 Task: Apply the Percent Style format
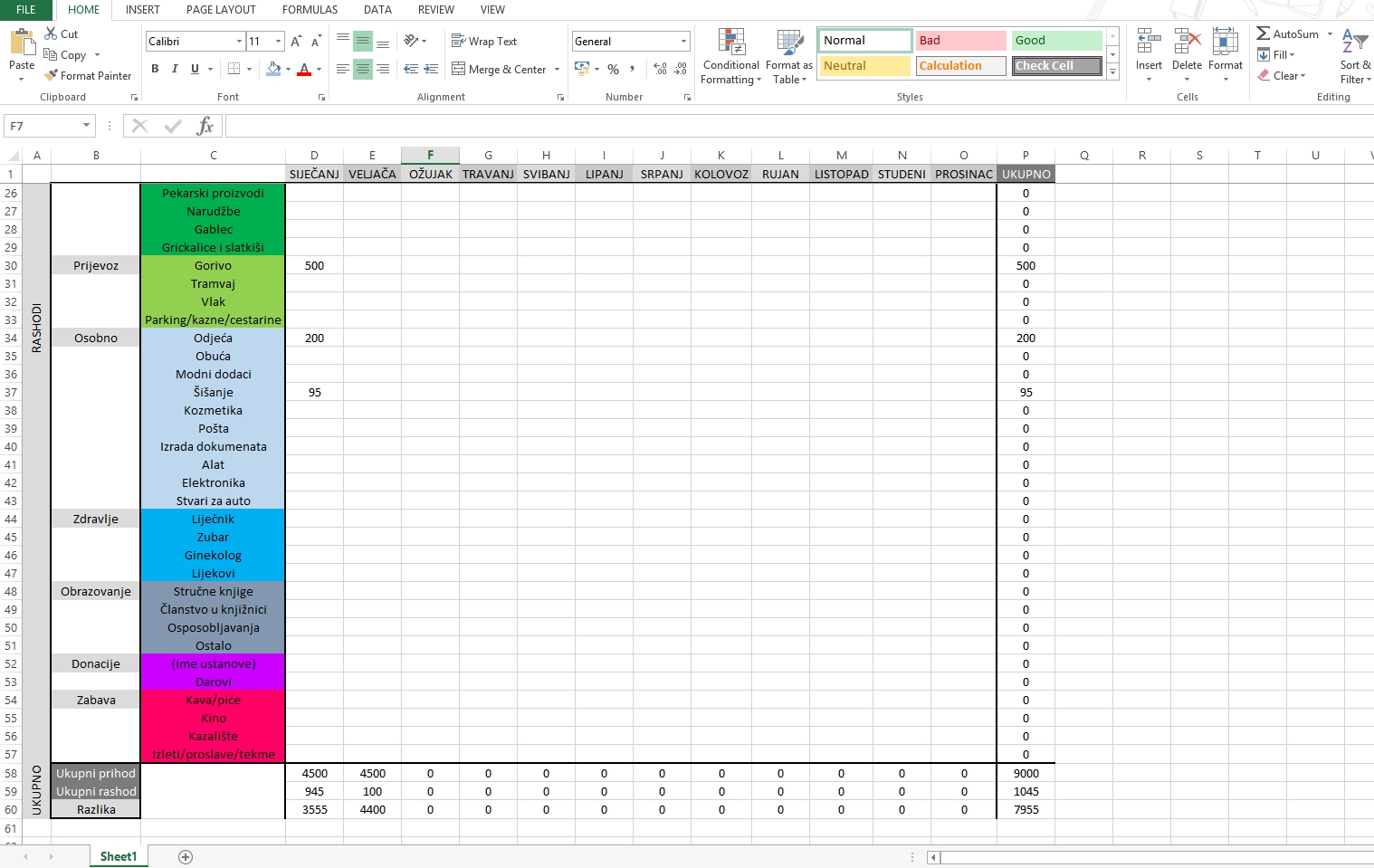[x=613, y=68]
